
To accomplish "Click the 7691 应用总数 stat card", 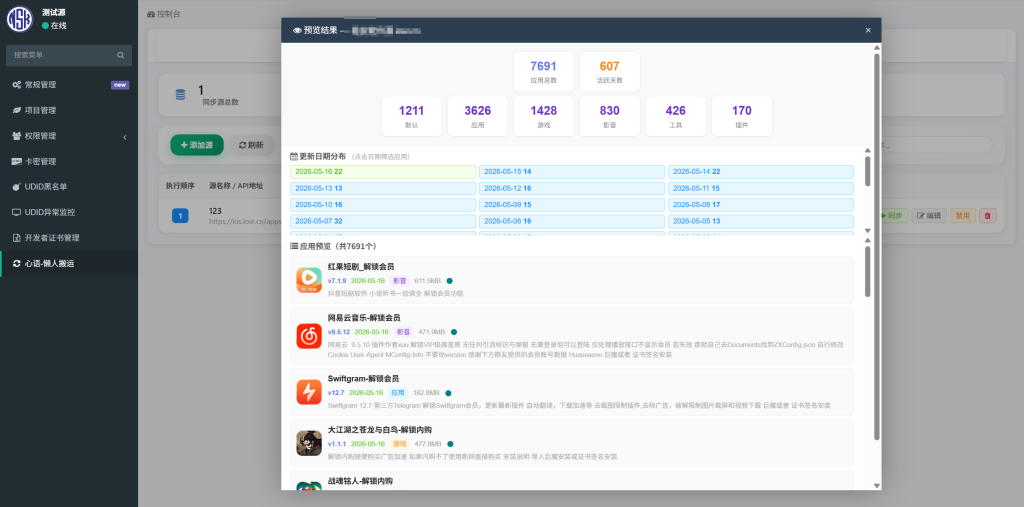I will [x=543, y=72].
